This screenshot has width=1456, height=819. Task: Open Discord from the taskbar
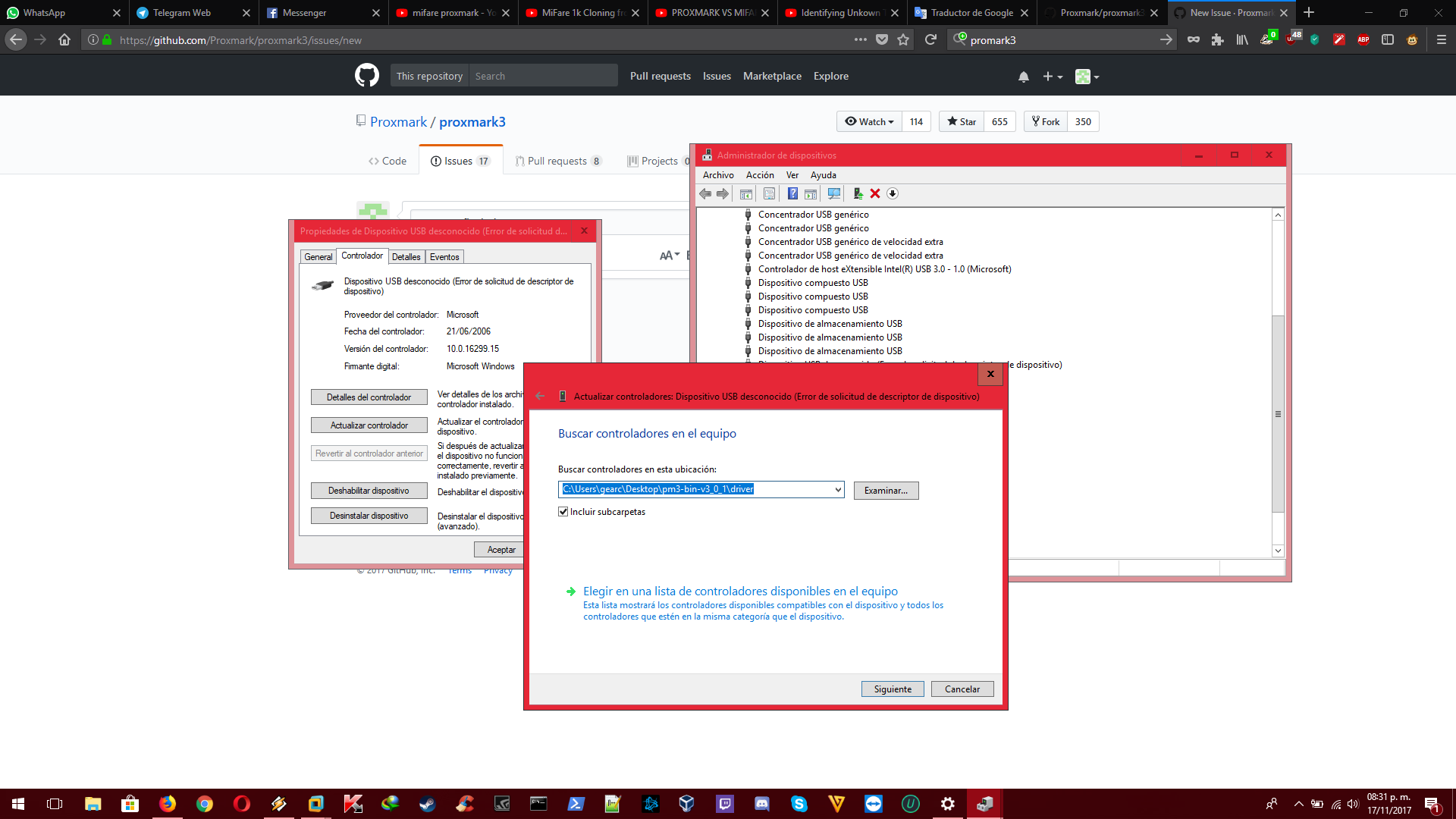coord(761,803)
